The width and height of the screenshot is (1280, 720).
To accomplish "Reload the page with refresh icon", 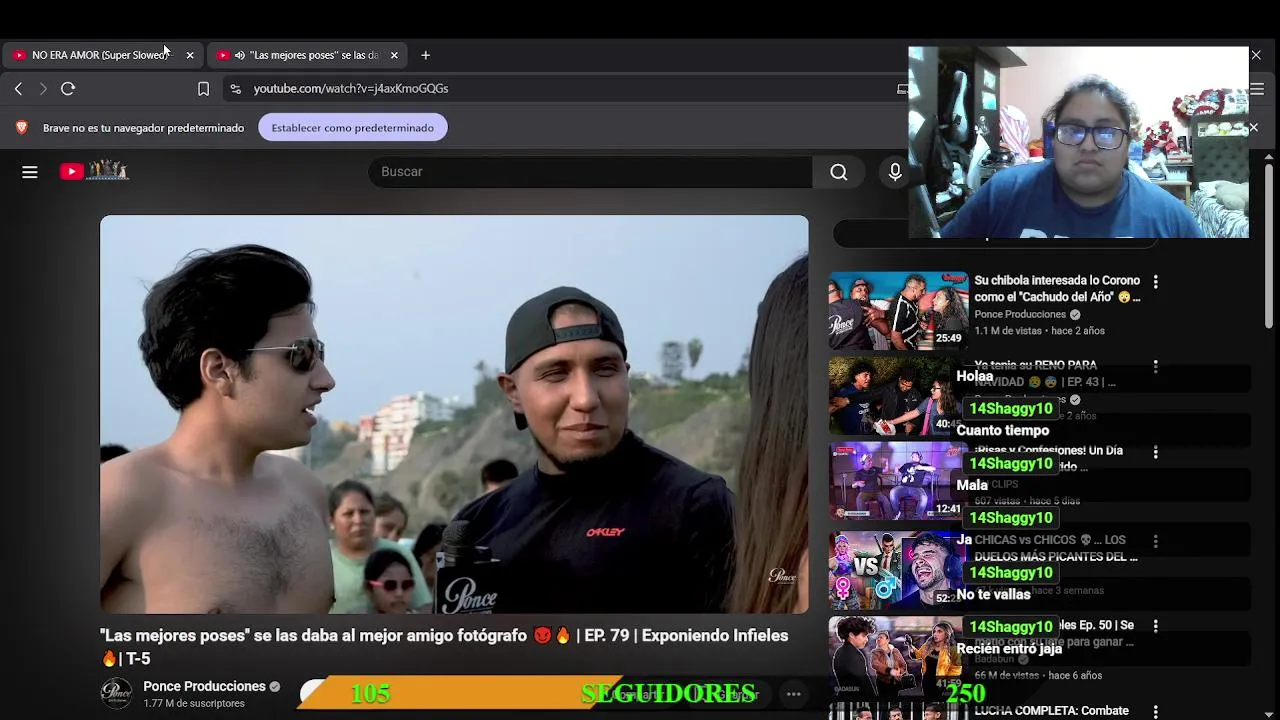I will (x=68, y=89).
